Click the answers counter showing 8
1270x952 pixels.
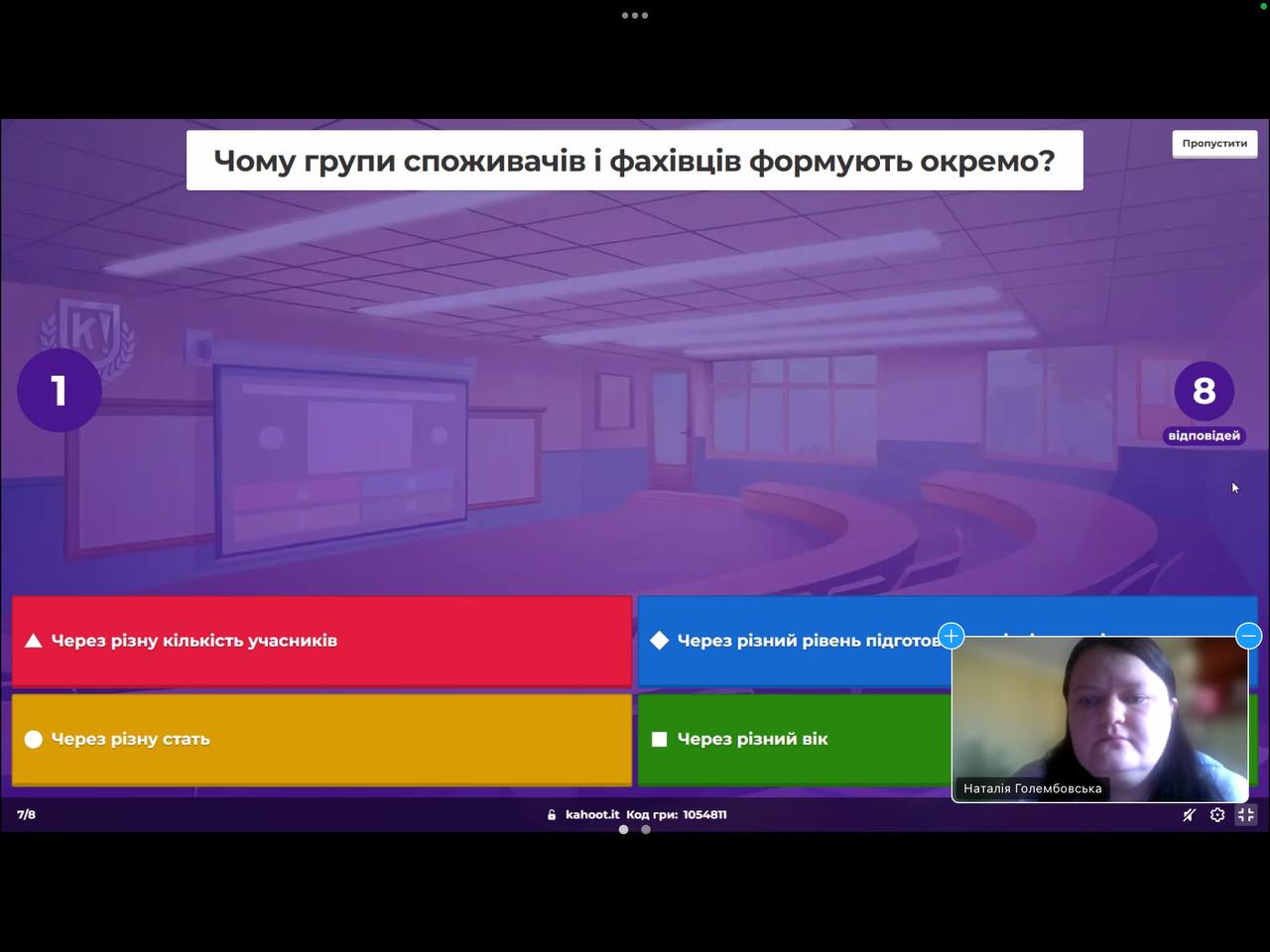tap(1204, 392)
